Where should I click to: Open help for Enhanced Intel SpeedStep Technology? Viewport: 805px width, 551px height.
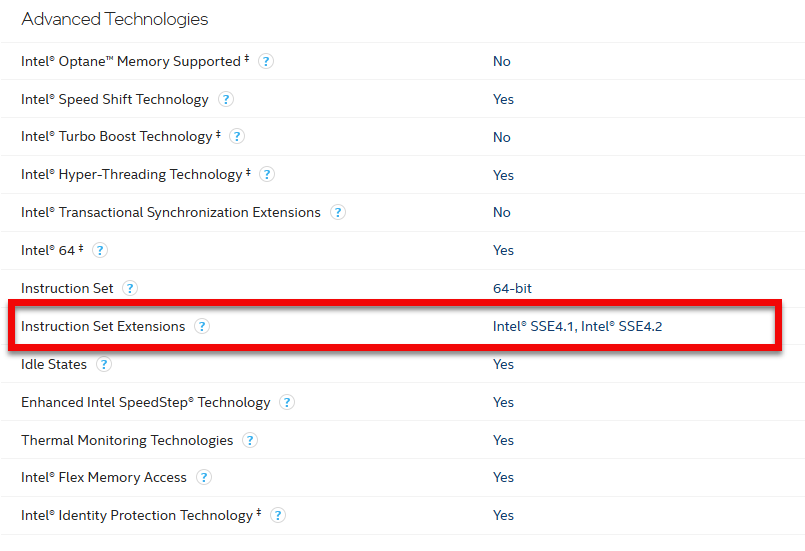pos(287,402)
